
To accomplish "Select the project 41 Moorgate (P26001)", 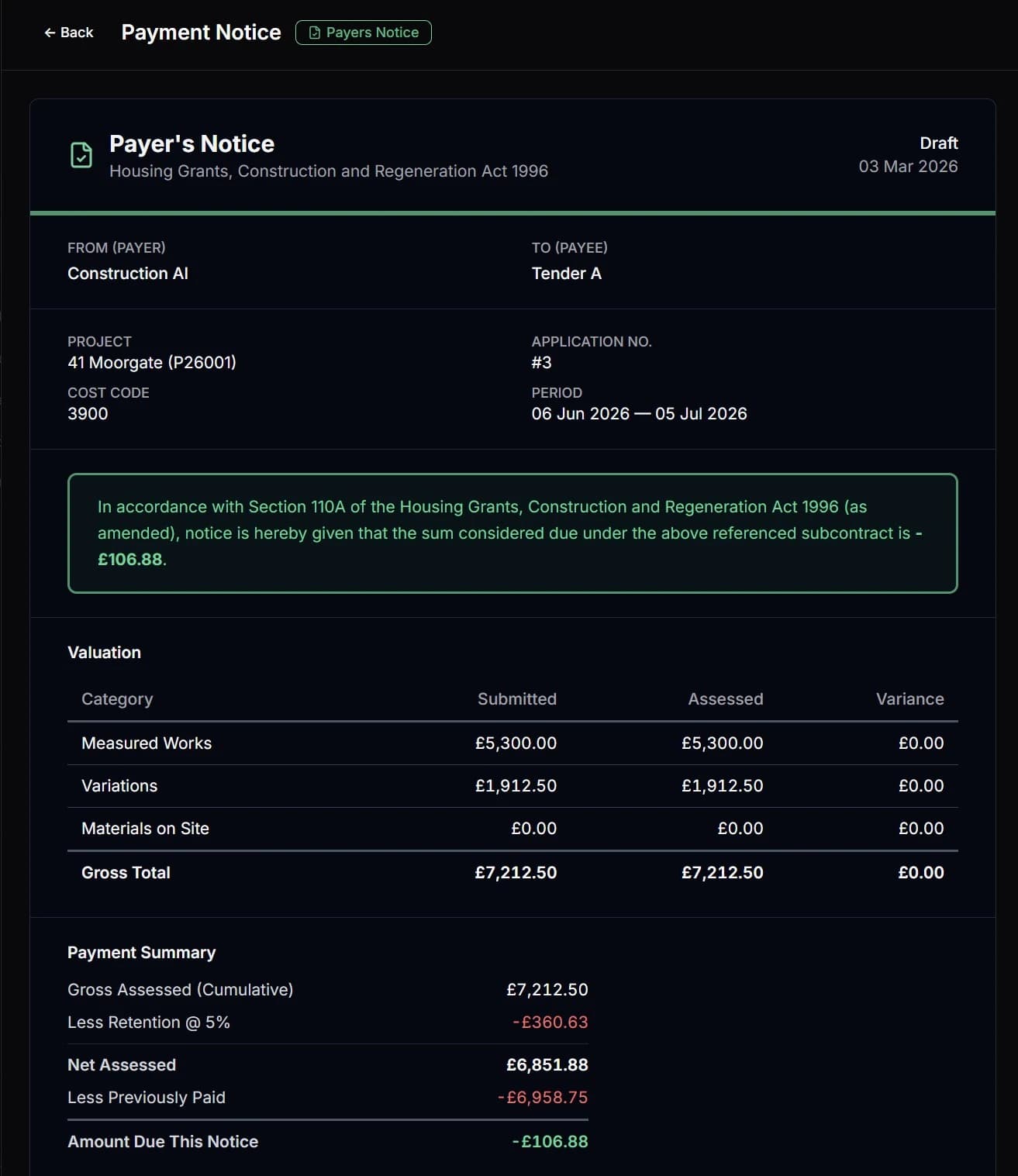I will pyautogui.click(x=152, y=362).
